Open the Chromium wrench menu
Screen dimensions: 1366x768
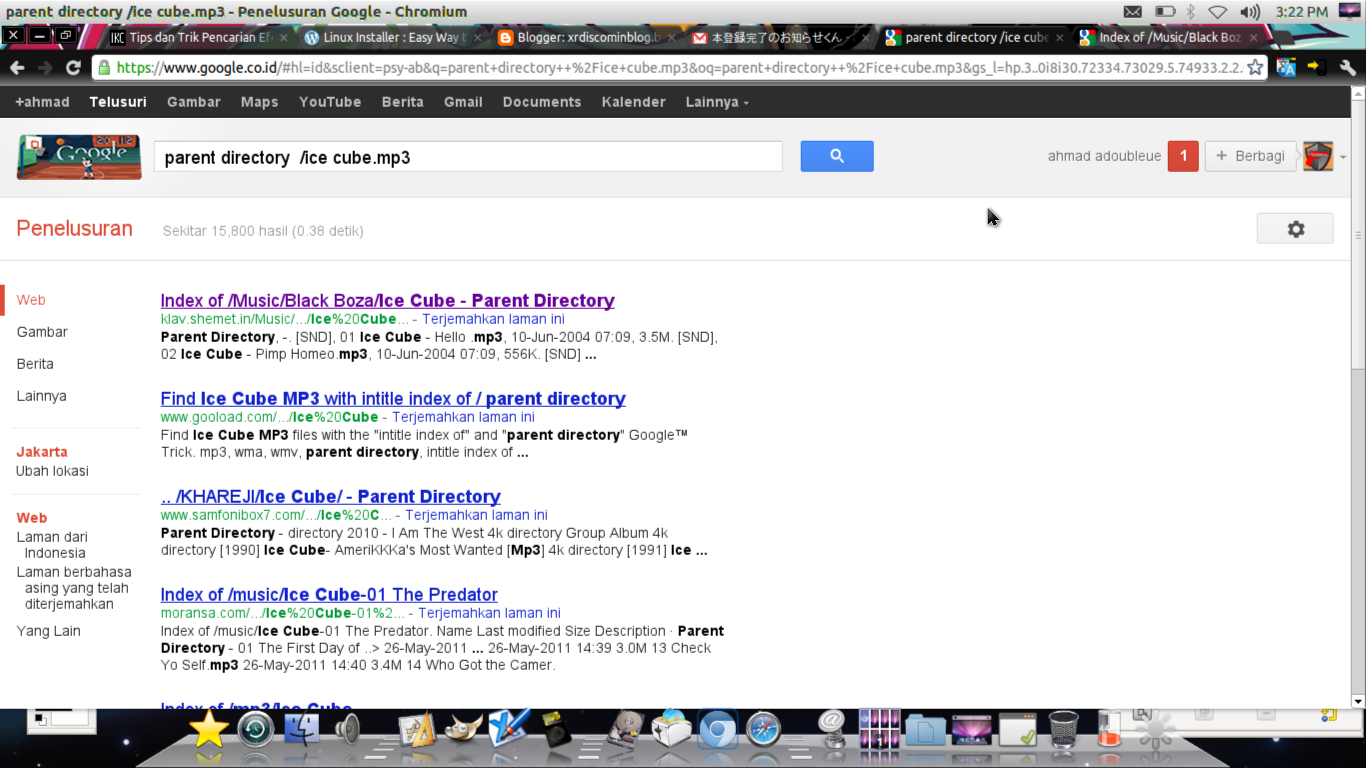(1348, 68)
